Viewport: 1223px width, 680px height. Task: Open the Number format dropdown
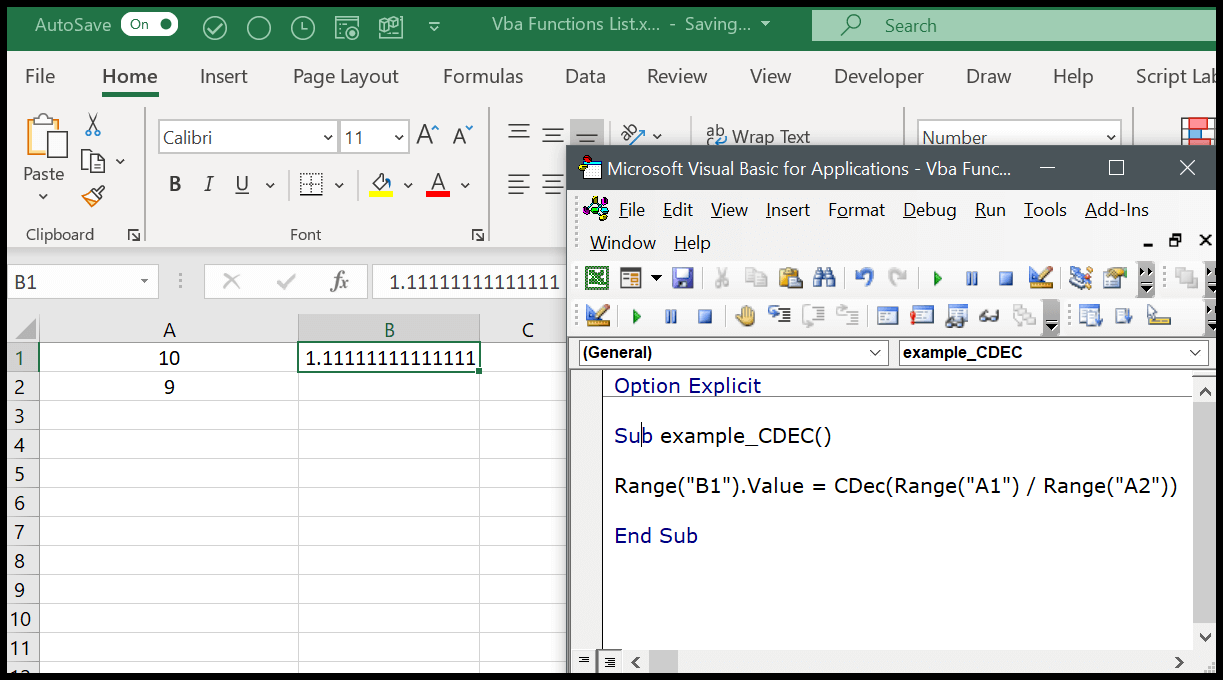click(1112, 138)
